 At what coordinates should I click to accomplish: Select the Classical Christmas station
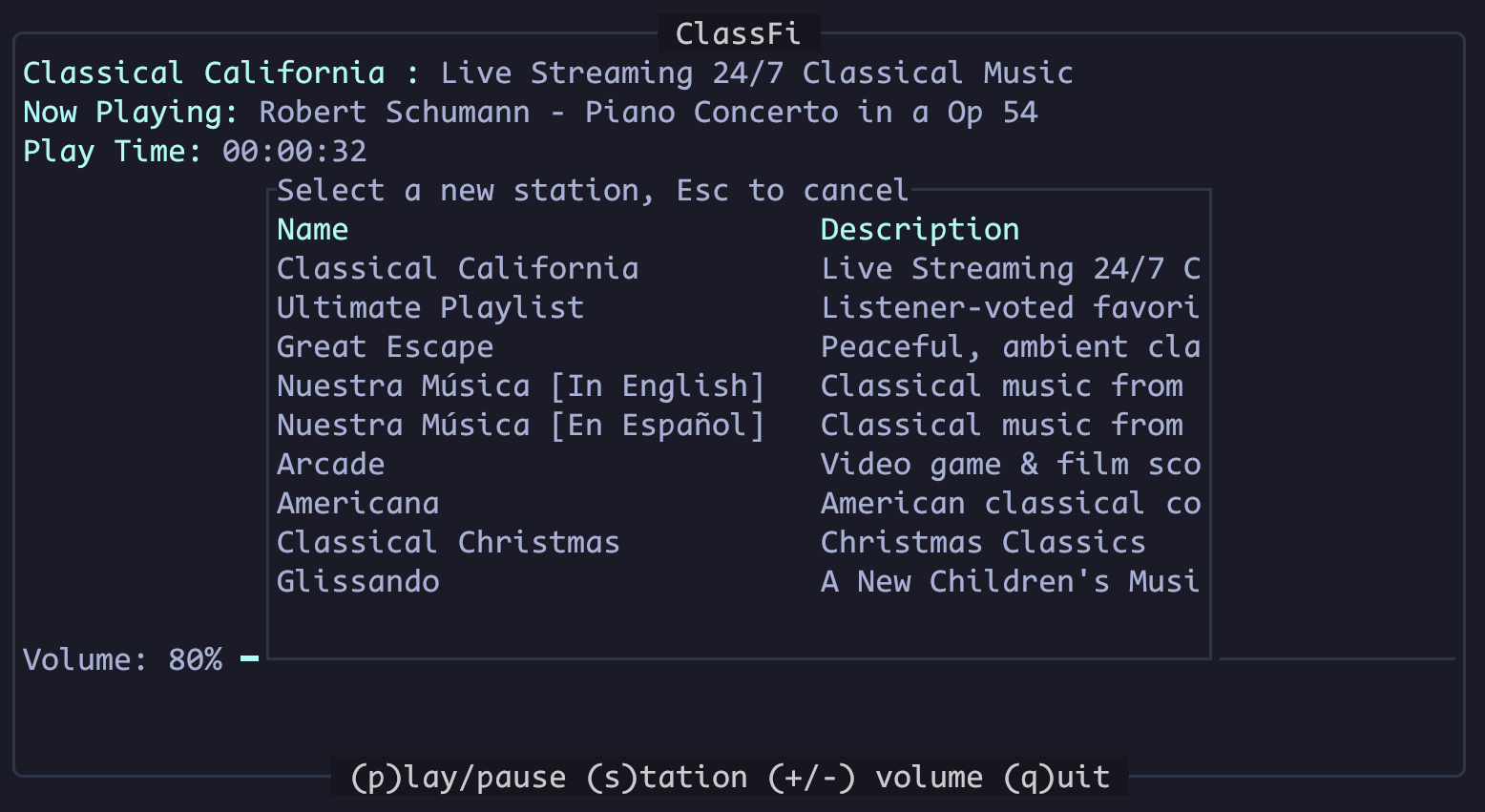tap(448, 543)
